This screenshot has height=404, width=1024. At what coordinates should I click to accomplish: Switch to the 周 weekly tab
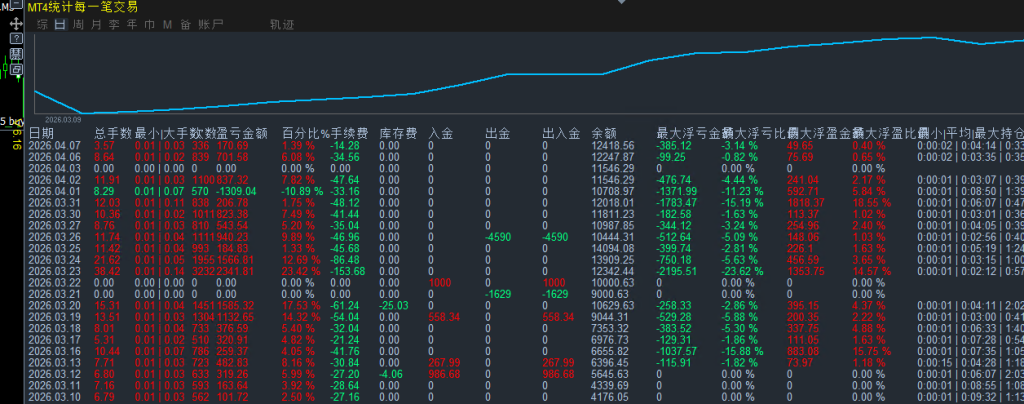pyautogui.click(x=77, y=23)
